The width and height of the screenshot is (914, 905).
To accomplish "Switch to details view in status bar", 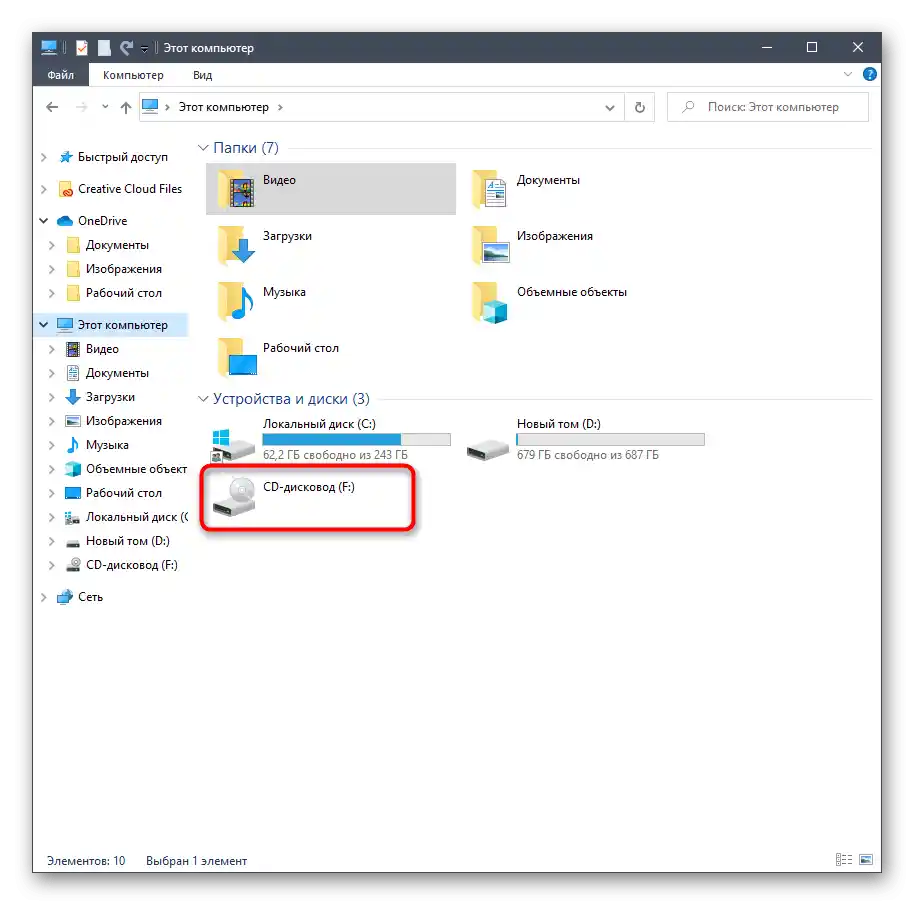I will (844, 860).
